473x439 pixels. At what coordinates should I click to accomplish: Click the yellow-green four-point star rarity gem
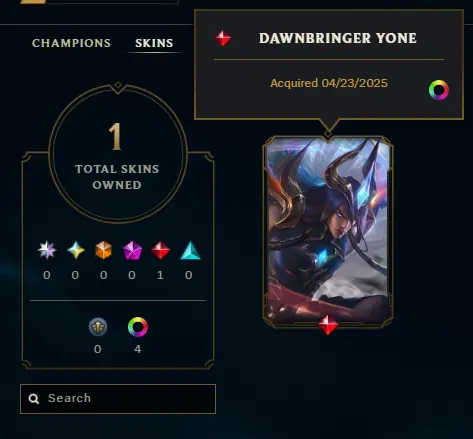tap(76, 250)
